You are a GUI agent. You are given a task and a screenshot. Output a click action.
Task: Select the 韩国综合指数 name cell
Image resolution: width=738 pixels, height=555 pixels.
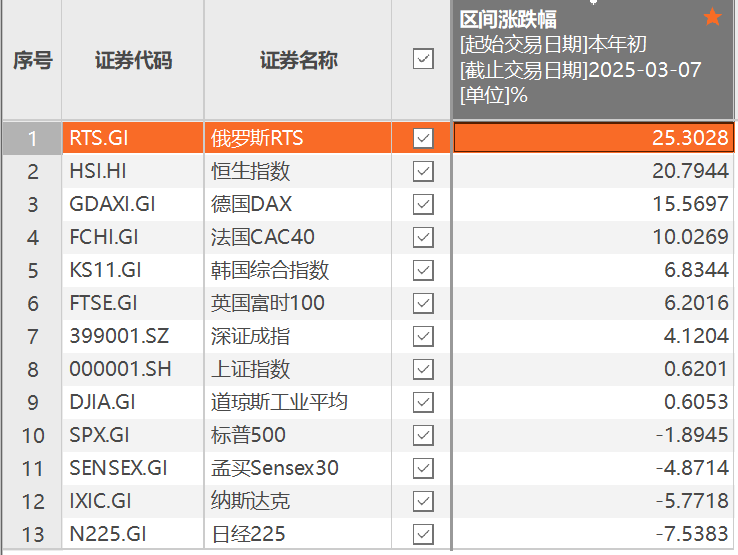(x=270, y=270)
